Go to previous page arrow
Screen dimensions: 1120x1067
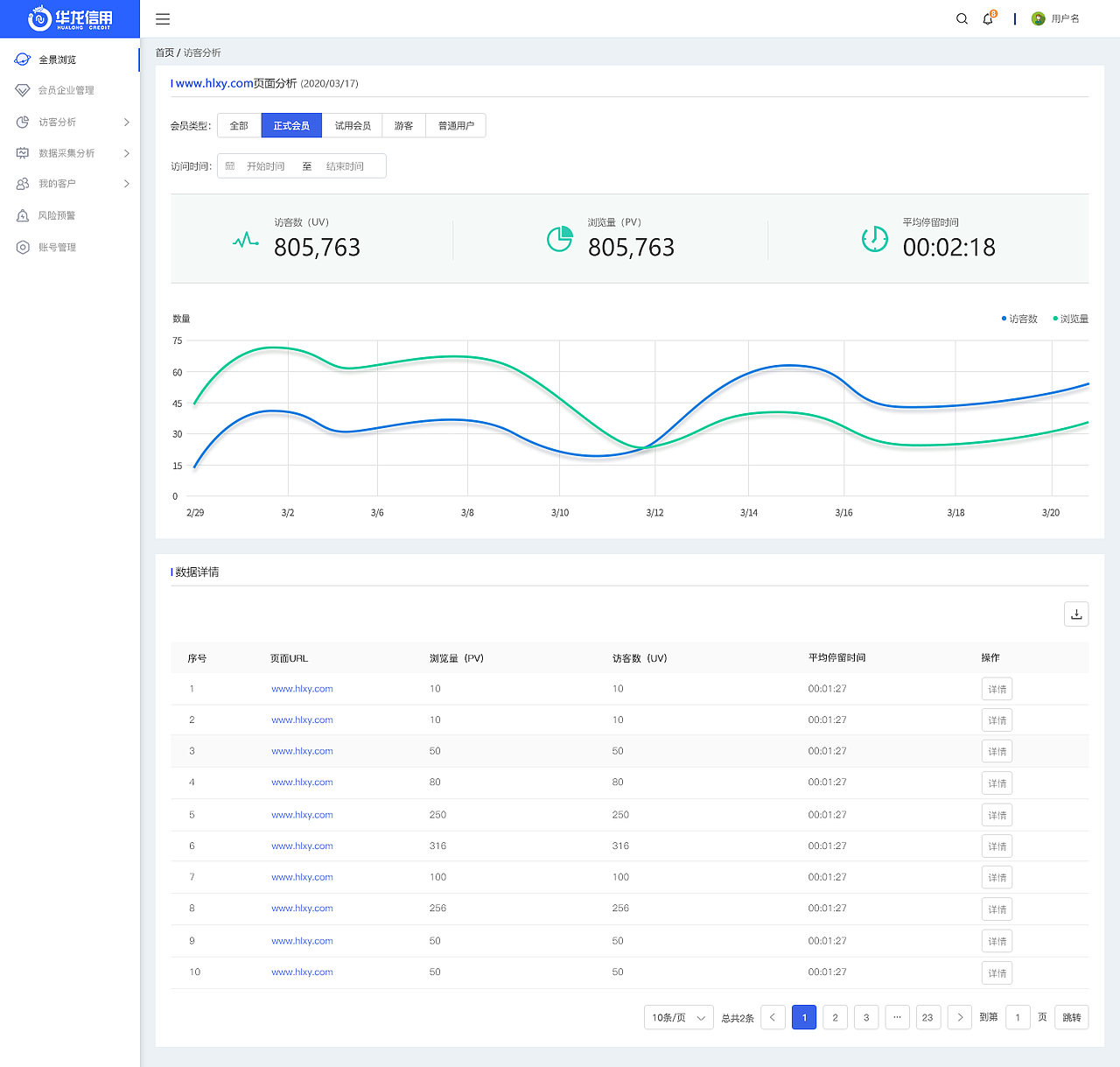(x=773, y=1017)
